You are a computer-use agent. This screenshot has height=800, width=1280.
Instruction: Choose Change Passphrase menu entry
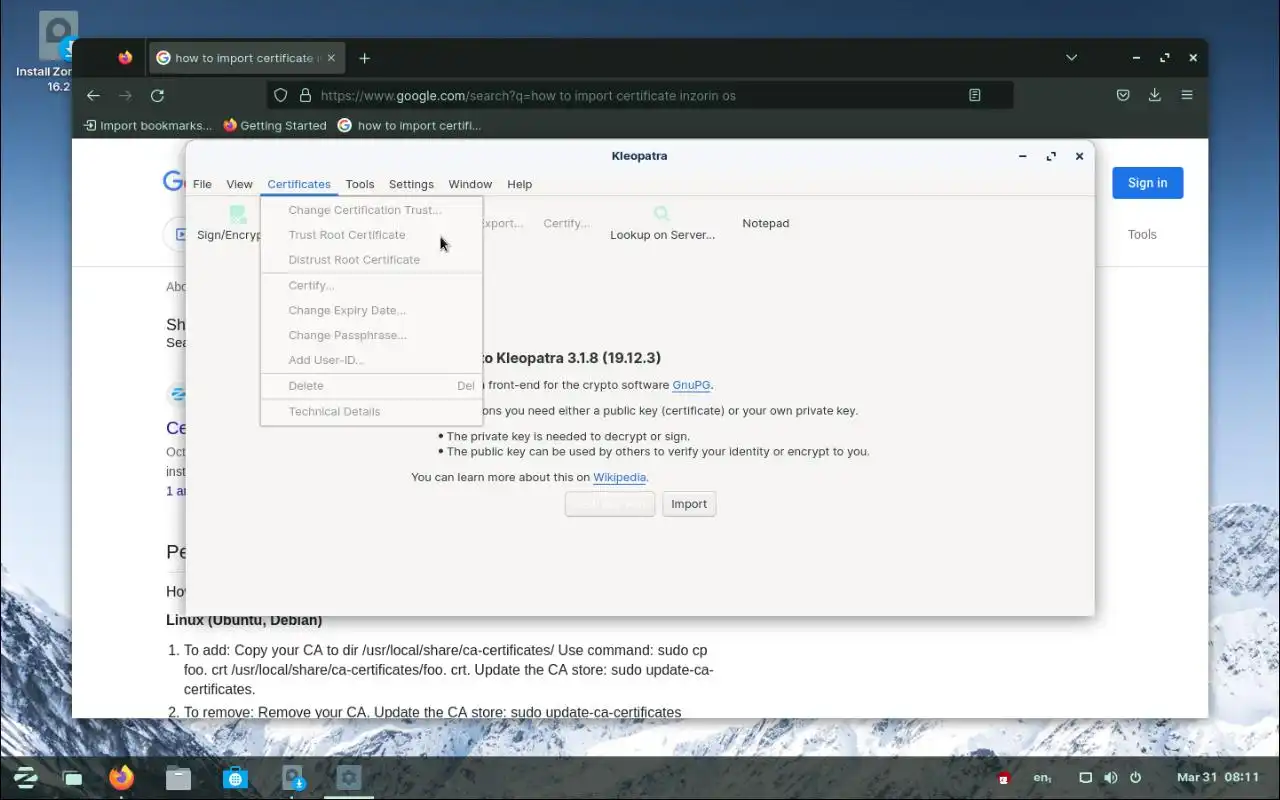(371, 336)
